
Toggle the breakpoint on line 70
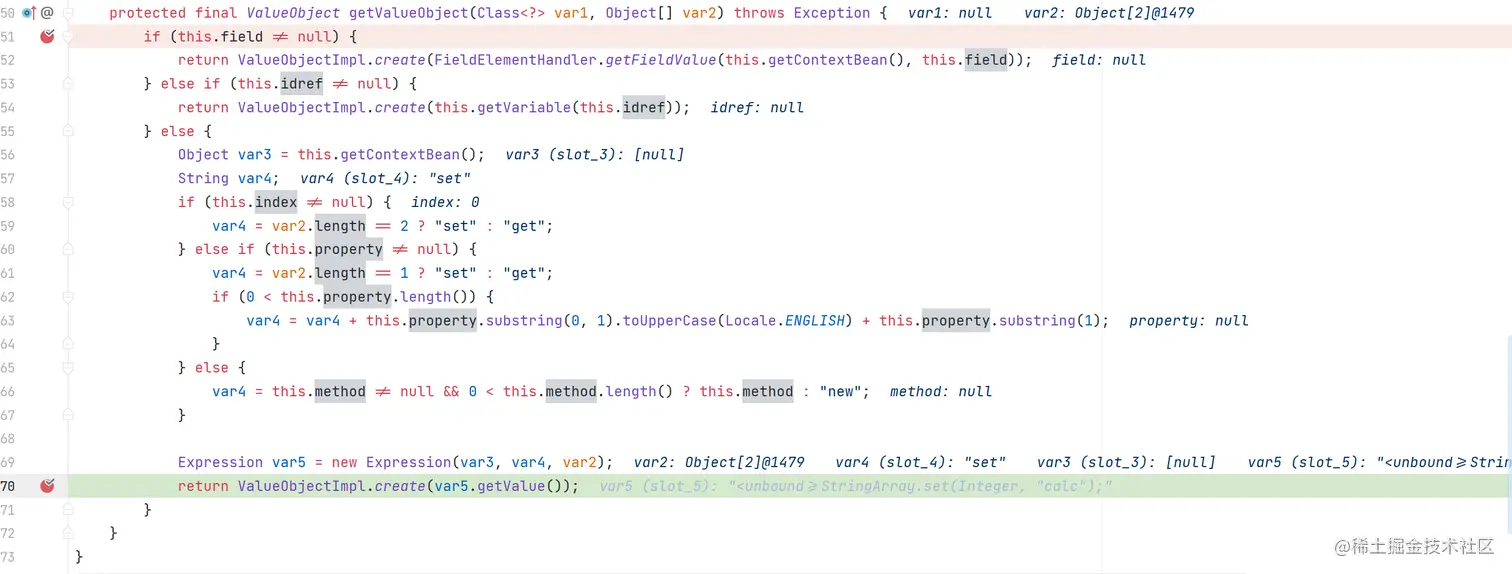46,486
